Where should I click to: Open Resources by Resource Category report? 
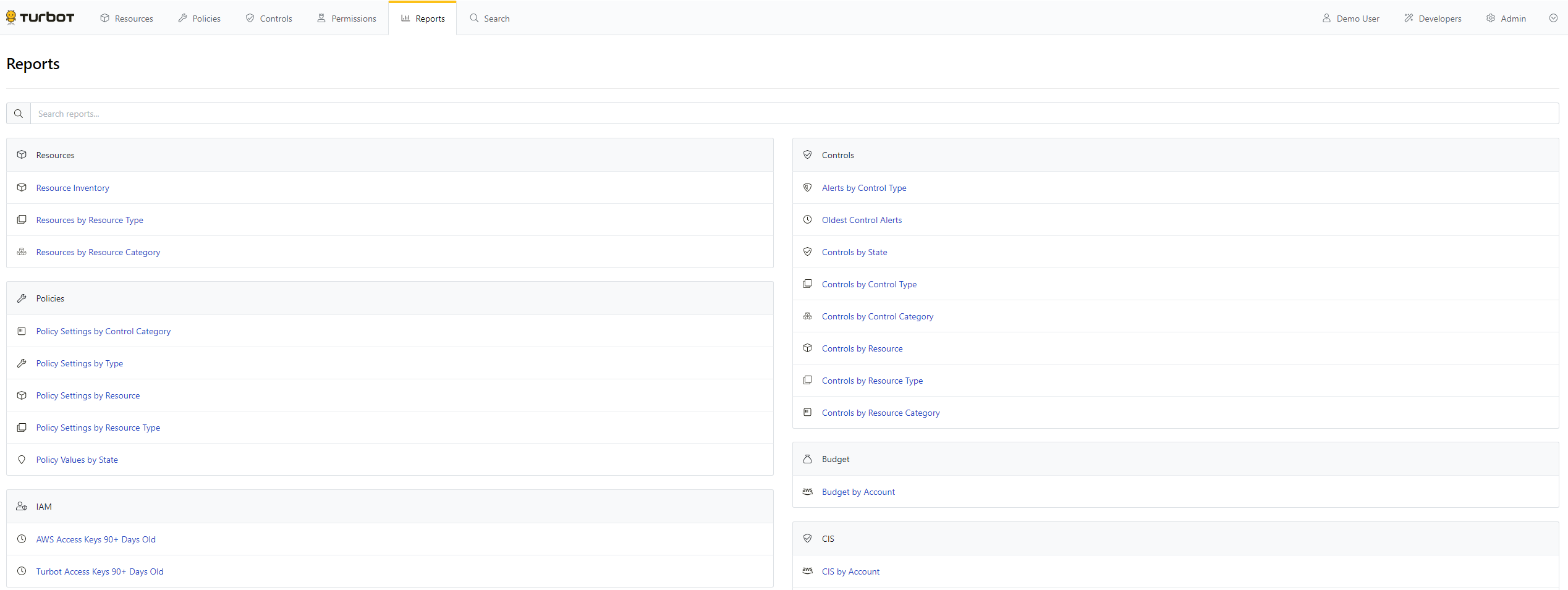pyautogui.click(x=98, y=252)
